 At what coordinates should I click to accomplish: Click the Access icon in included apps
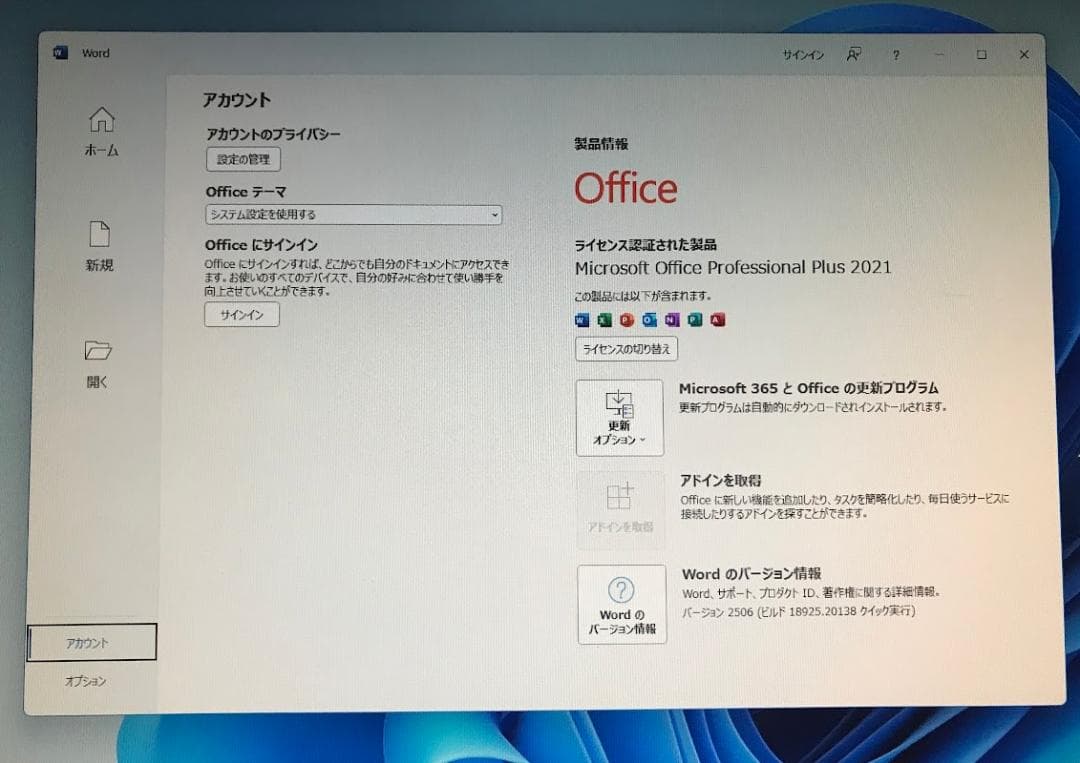(x=717, y=320)
